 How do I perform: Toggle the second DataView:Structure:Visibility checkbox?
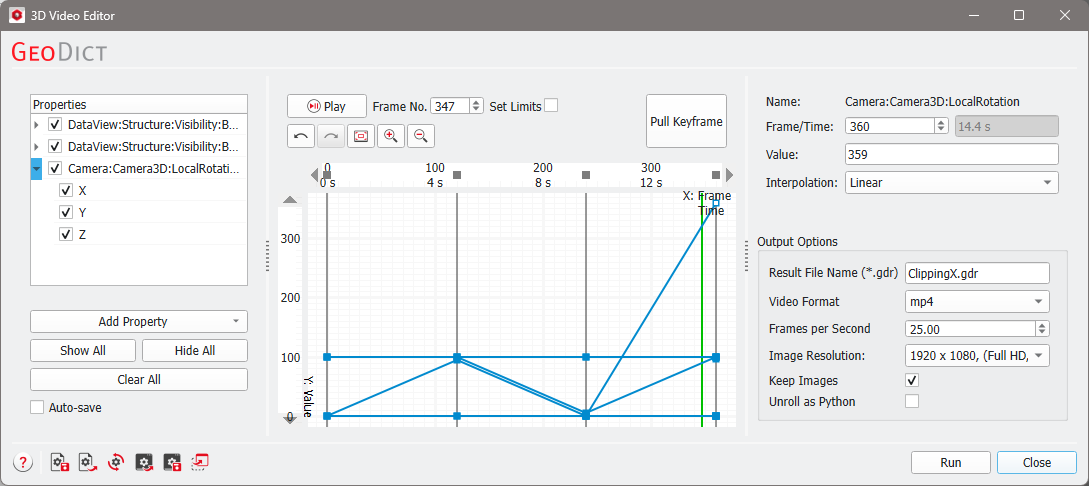[55, 146]
